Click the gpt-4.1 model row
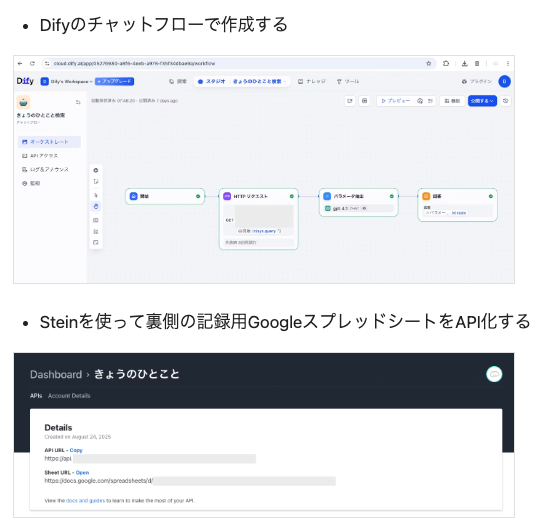The width and height of the screenshot is (539, 532). click(x=359, y=208)
